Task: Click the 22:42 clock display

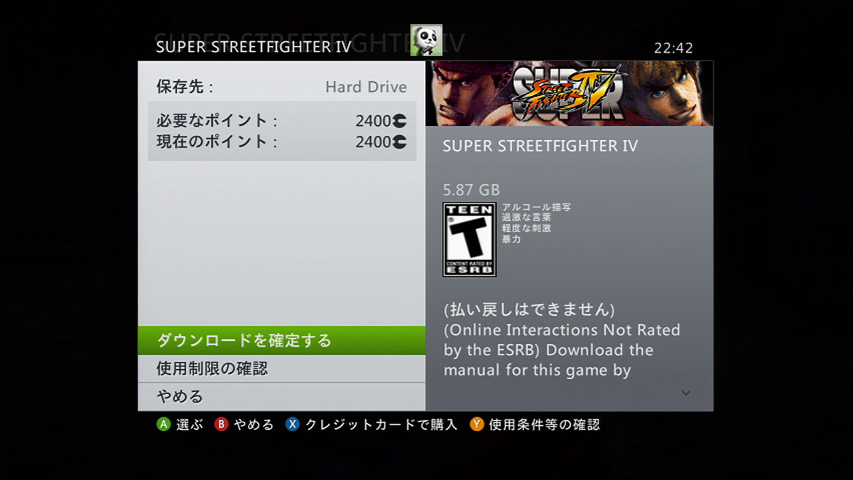Action: (673, 48)
